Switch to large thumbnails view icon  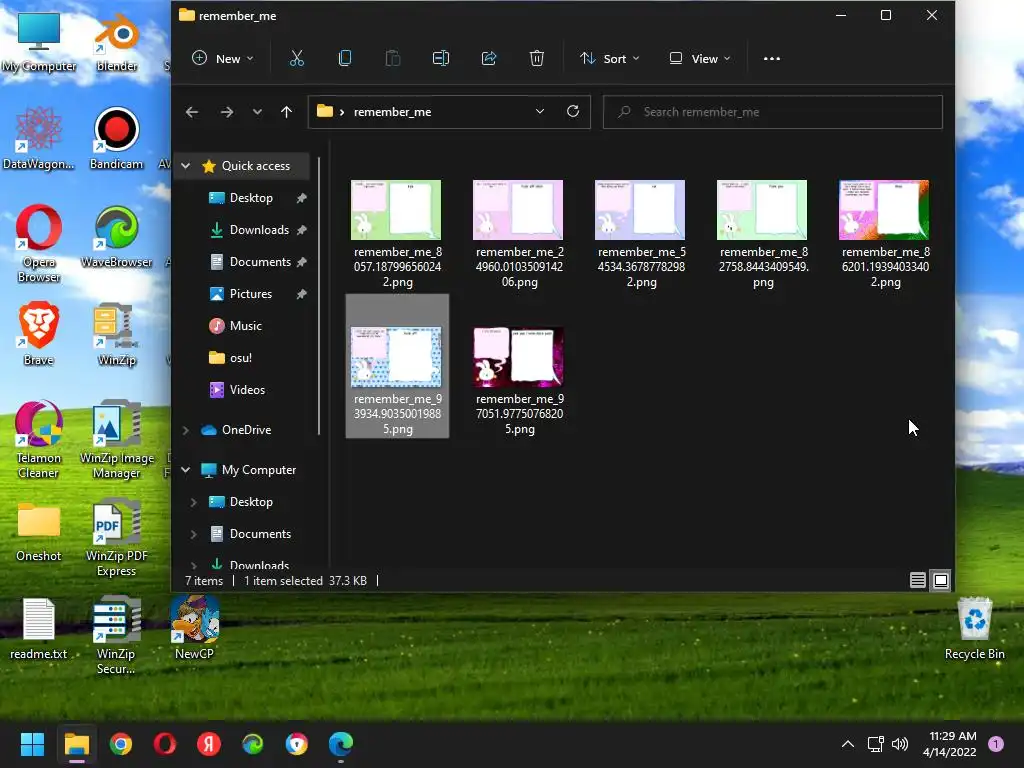(941, 580)
